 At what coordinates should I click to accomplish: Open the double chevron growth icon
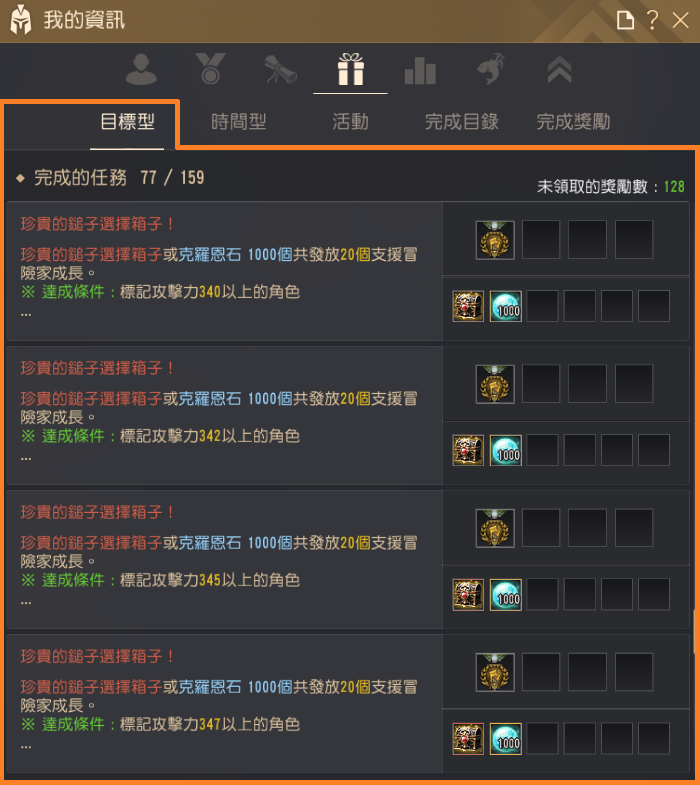(560, 69)
